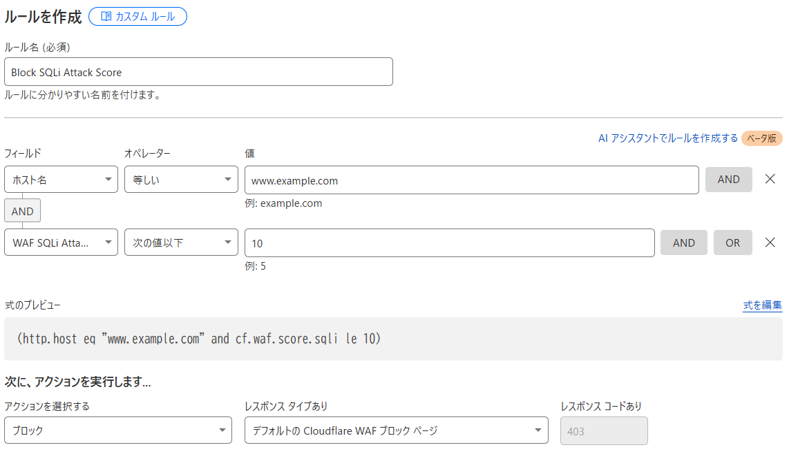Image resolution: width=789 pixels, height=450 pixels.
Task: Open the 等しい operator dropdown
Action: [x=180, y=180]
